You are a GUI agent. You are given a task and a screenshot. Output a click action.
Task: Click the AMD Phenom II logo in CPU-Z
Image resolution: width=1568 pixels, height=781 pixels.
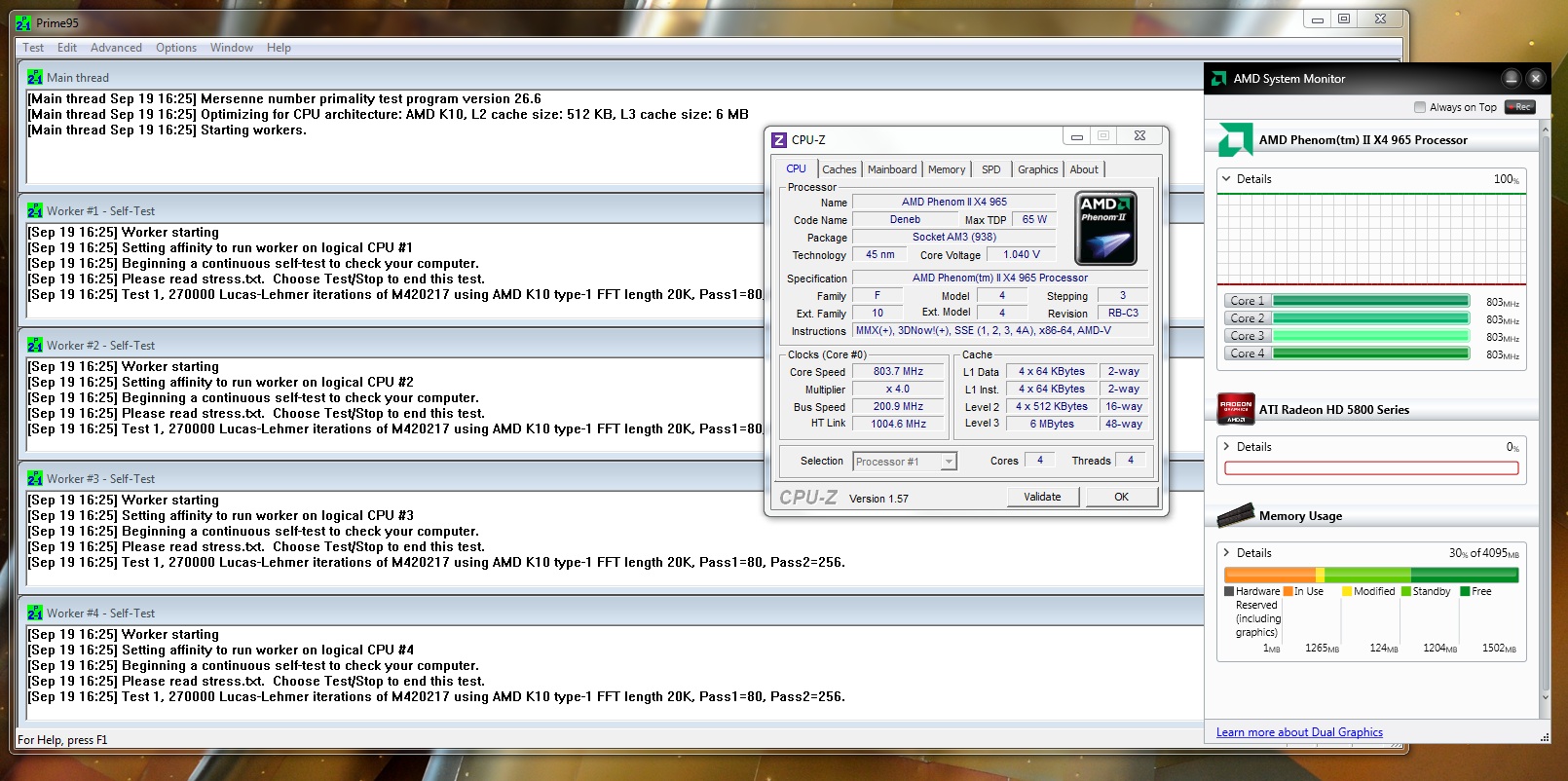pos(1105,229)
